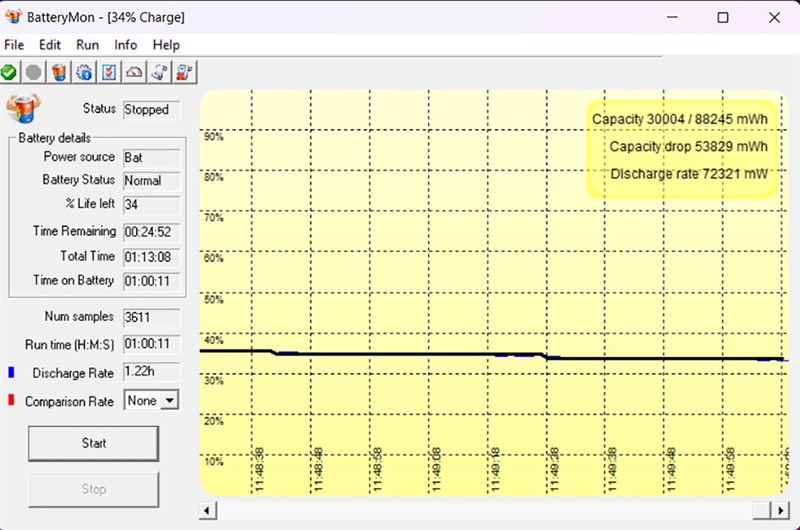Open the Run menu
The height and width of the screenshot is (530, 800).
[88, 45]
